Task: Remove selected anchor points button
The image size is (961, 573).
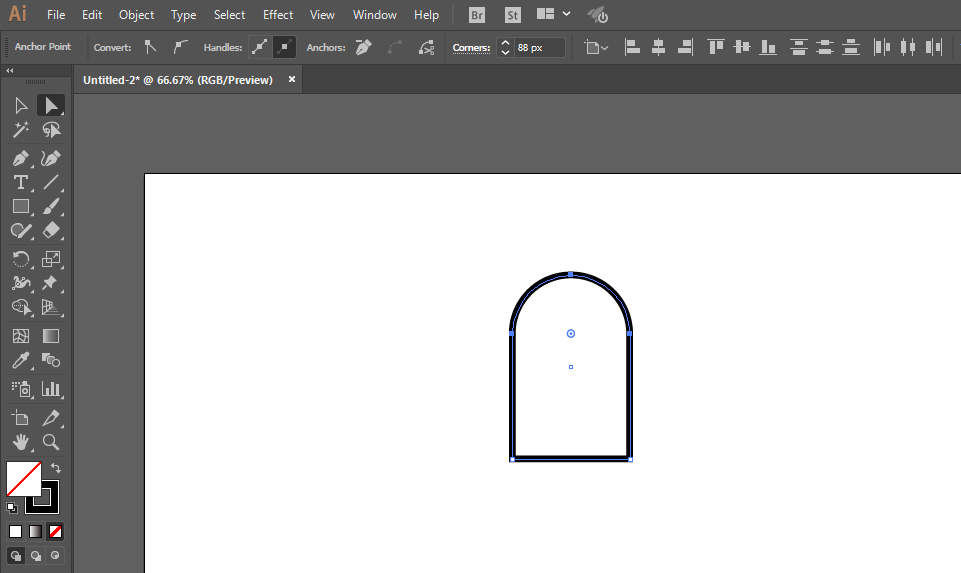Action: tap(363, 47)
